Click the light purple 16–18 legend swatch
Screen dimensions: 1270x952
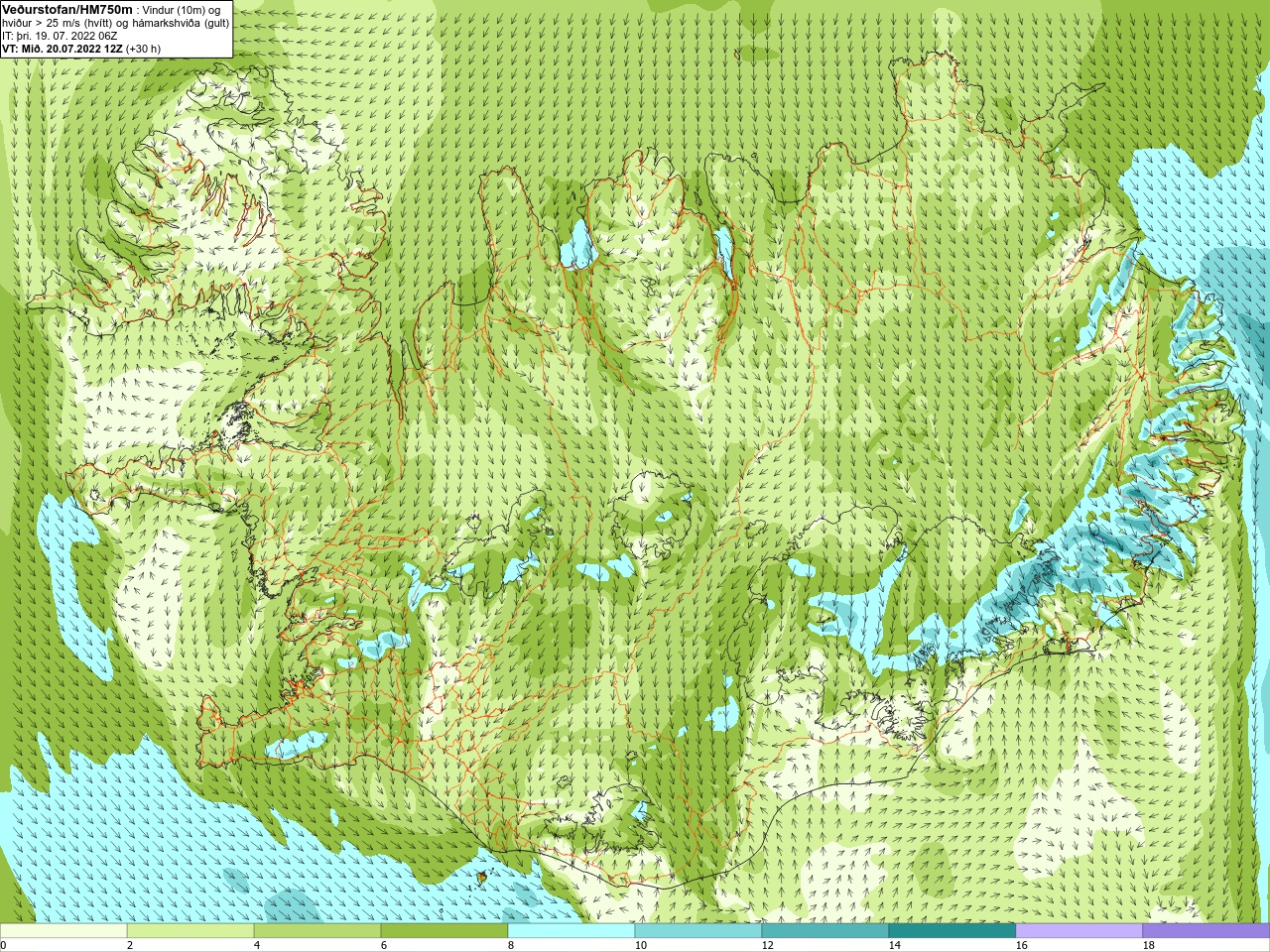coord(1079,931)
